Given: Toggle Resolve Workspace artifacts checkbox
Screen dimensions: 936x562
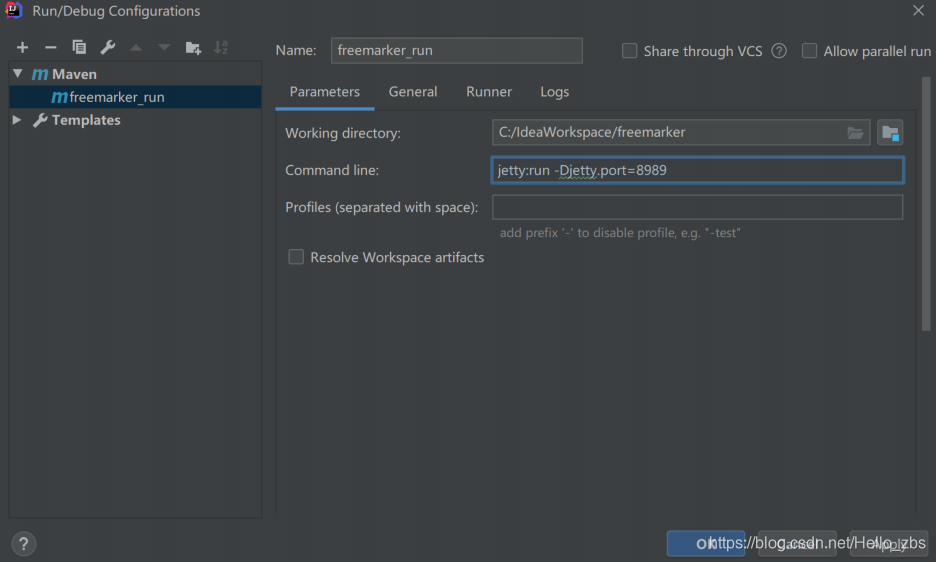Looking at the screenshot, I should (x=296, y=257).
